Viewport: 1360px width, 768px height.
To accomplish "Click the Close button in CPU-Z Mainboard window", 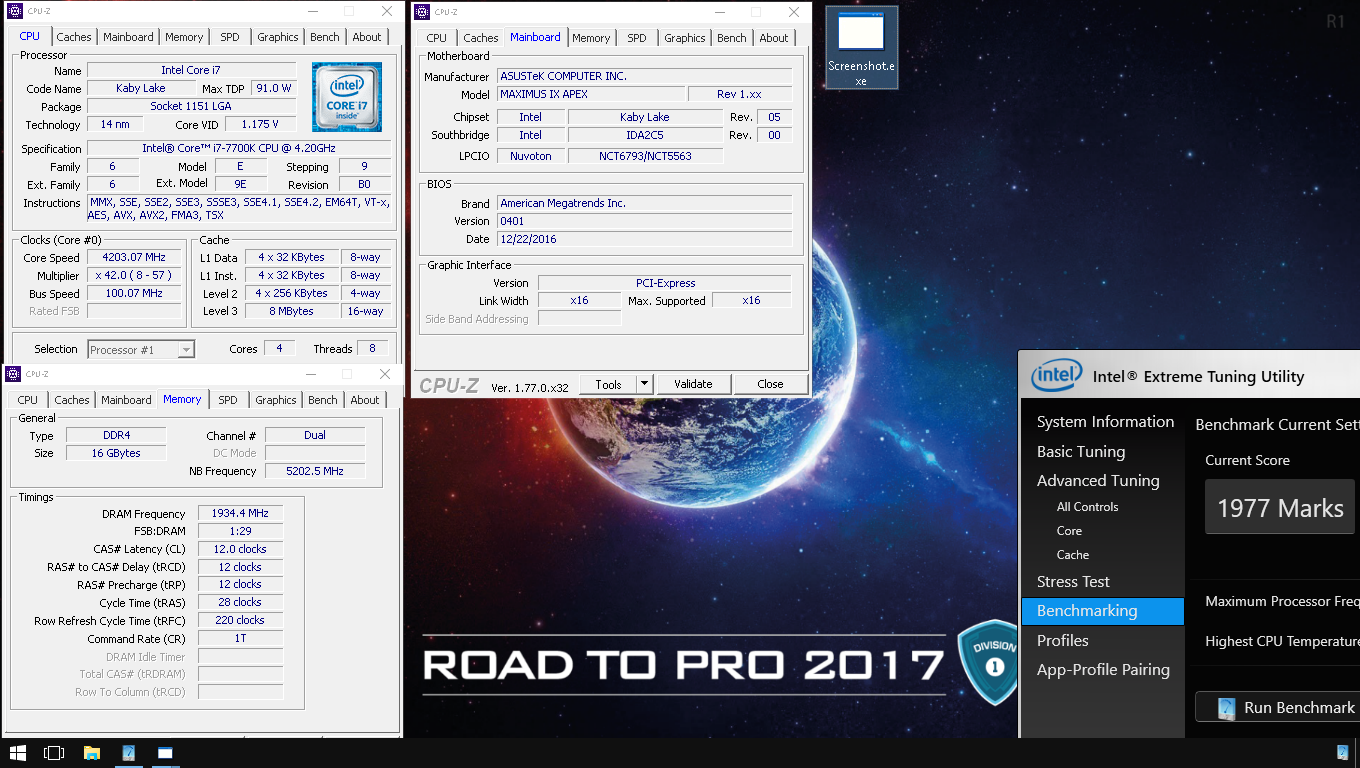I will click(770, 384).
